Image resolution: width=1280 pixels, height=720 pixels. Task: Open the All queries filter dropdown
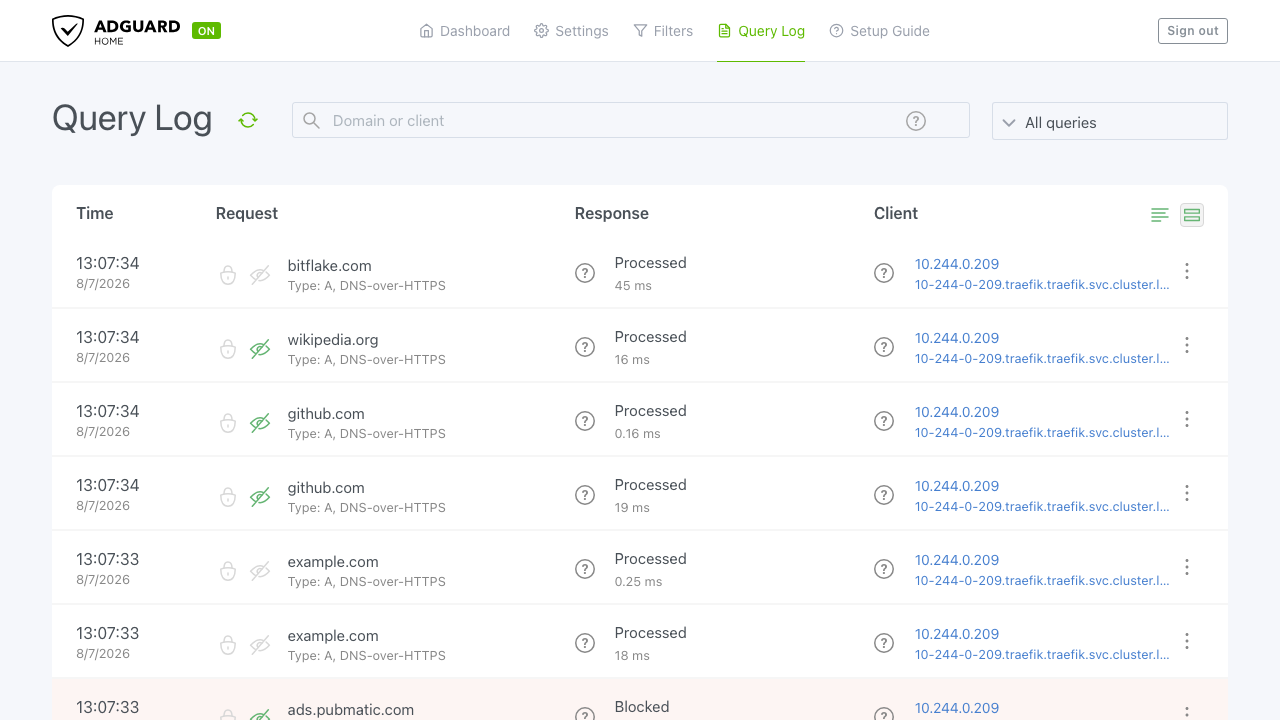click(x=1110, y=121)
